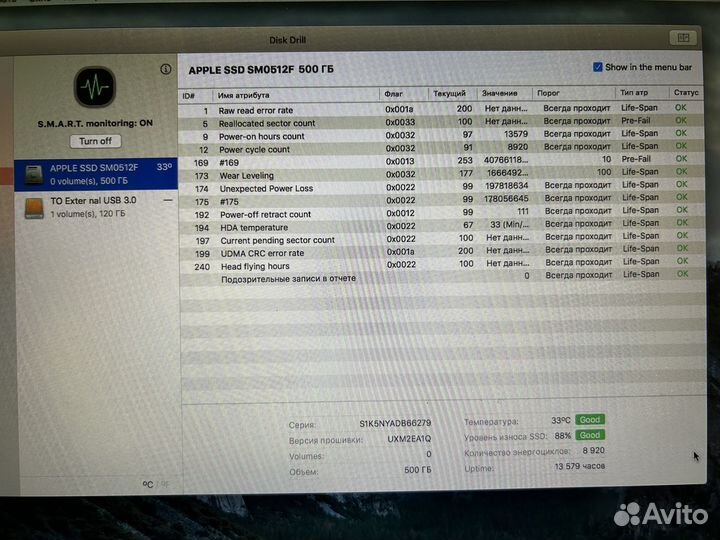Click the window layout icon in title bar

[x=683, y=38]
